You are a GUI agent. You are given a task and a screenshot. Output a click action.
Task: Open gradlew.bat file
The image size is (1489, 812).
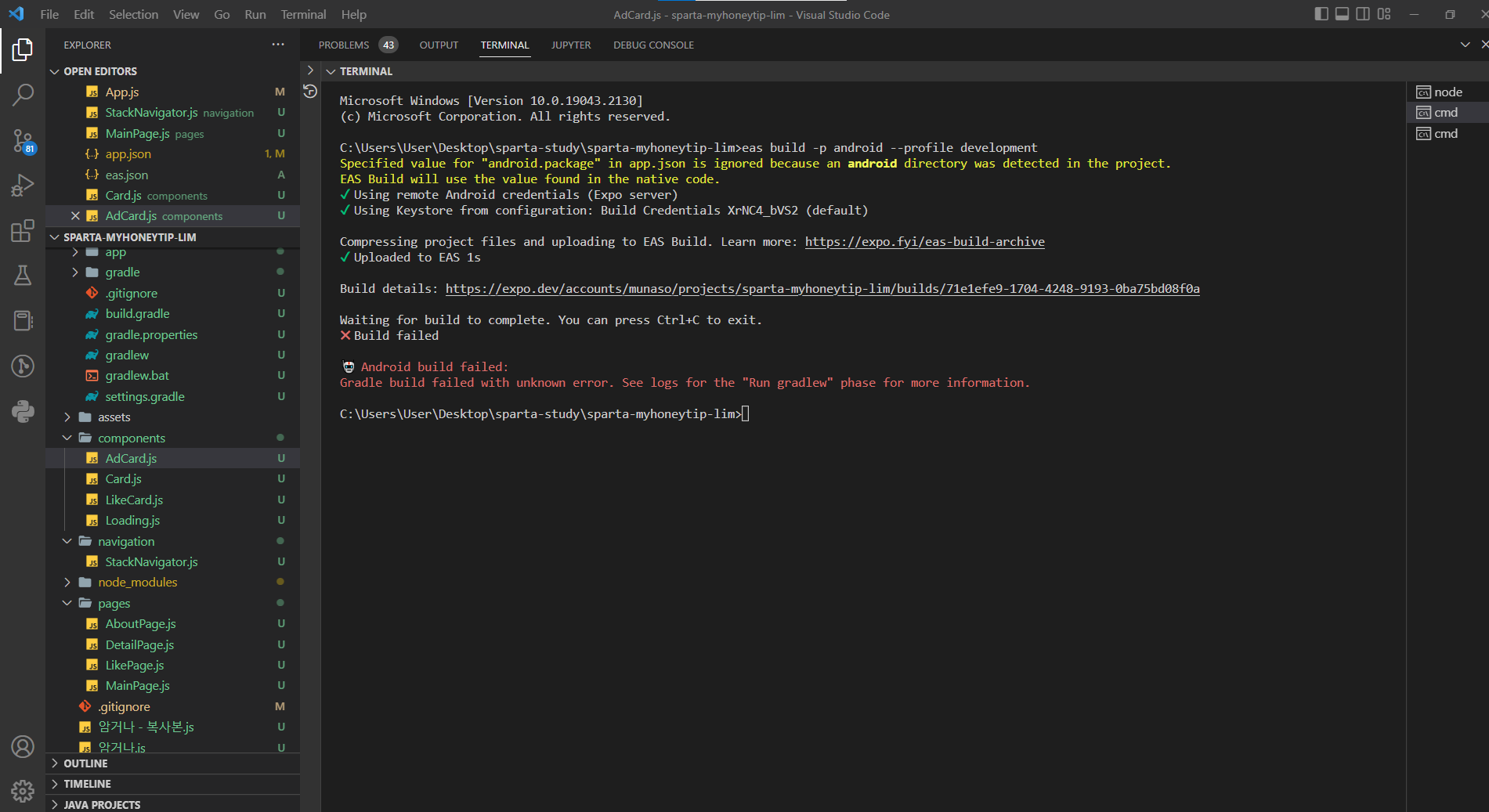pos(172,376)
